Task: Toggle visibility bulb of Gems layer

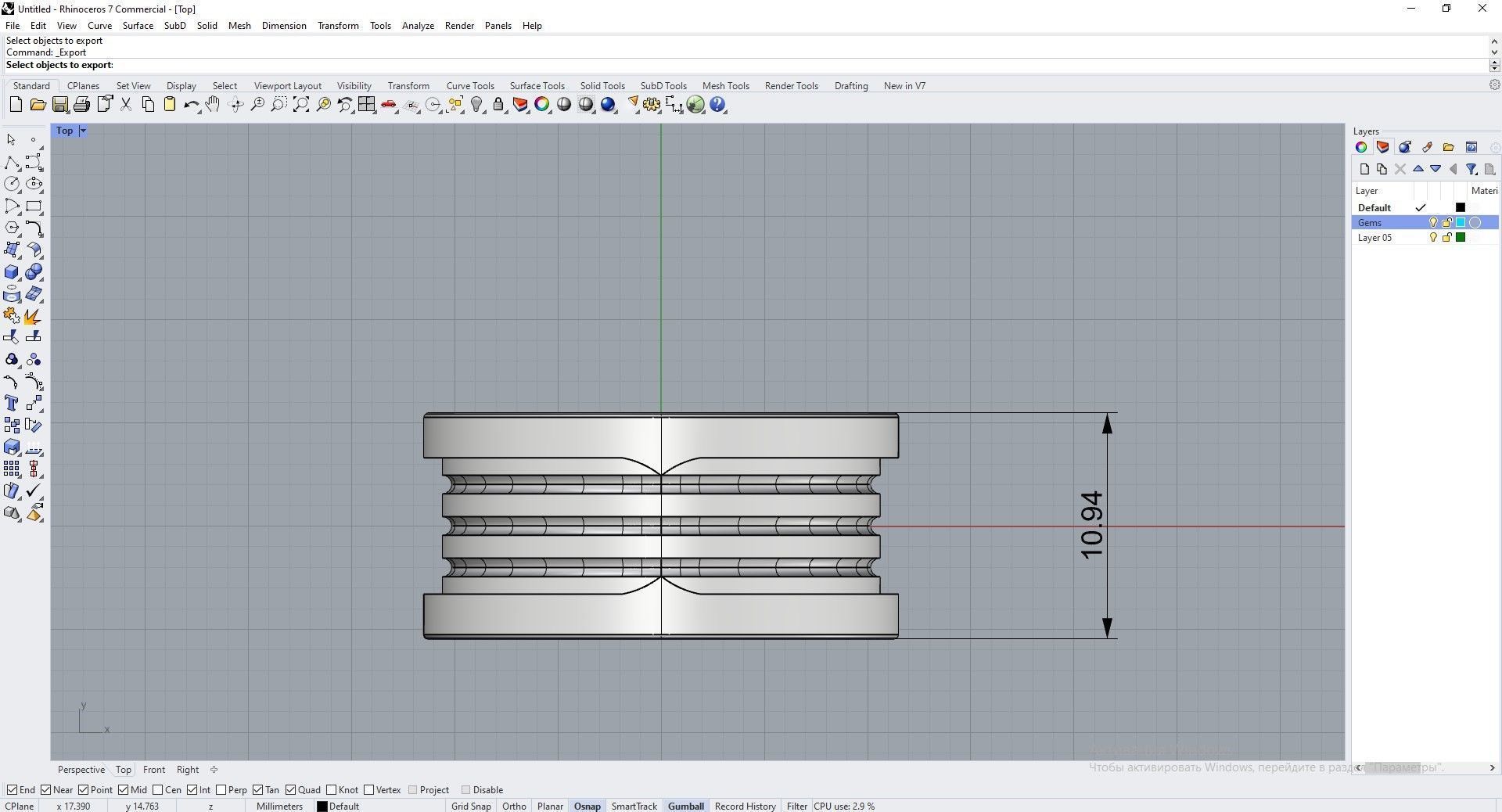Action: 1433,223
